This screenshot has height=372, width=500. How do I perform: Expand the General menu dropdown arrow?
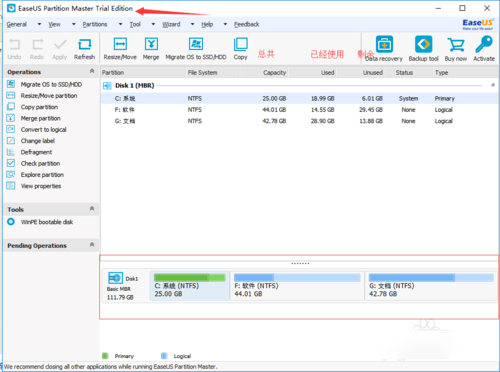(39, 24)
